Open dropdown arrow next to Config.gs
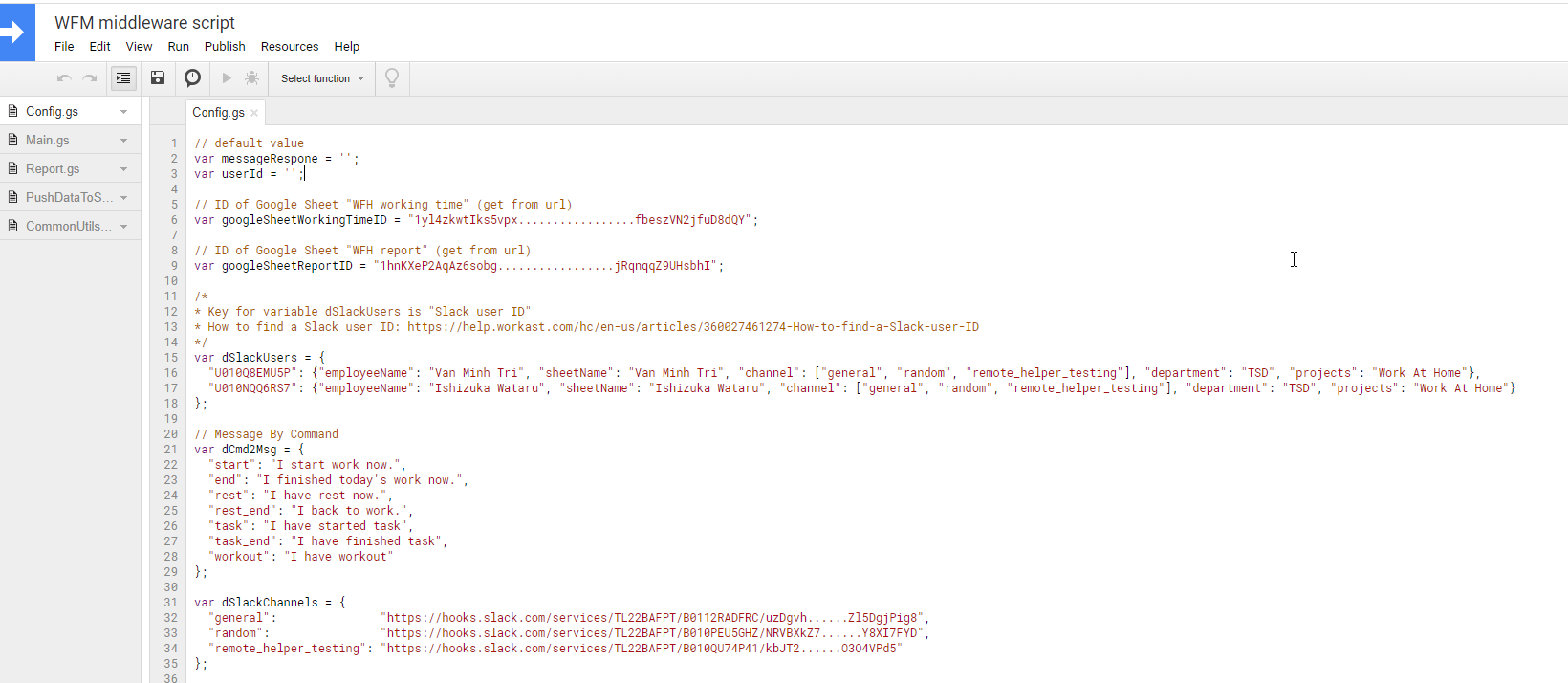Image resolution: width=1568 pixels, height=683 pixels. 124,112
